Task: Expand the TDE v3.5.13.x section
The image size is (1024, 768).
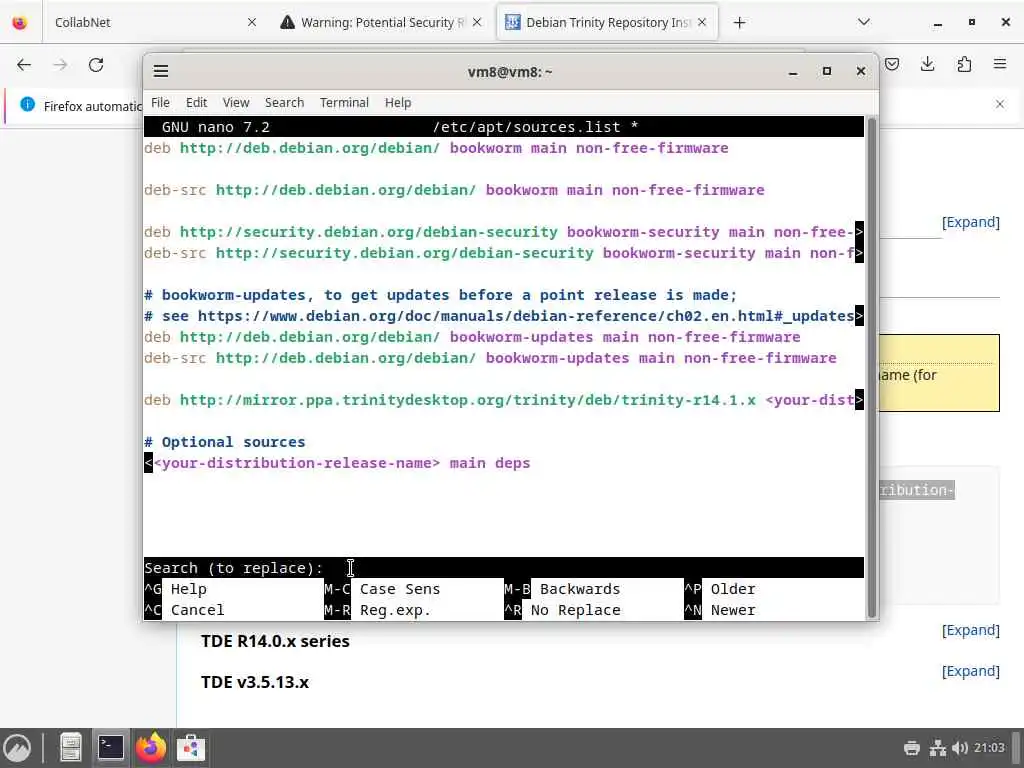Action: coord(970,671)
